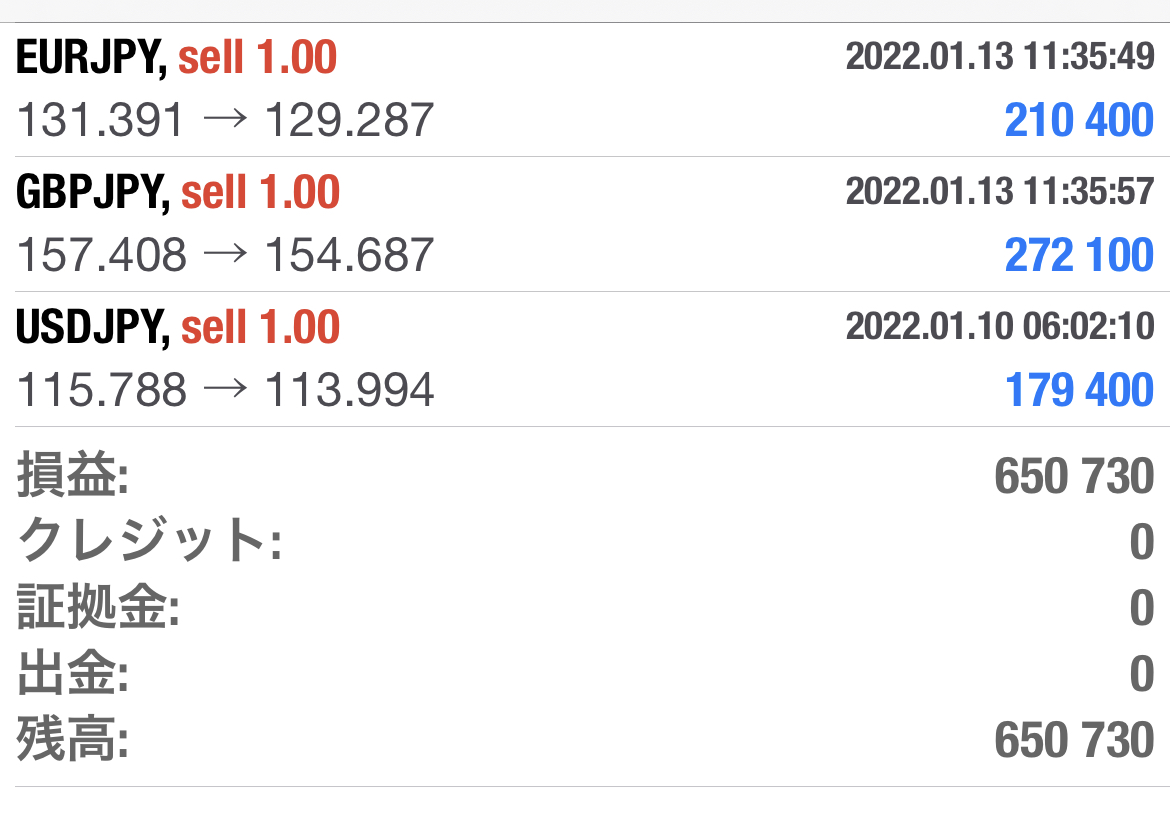Tap the GBPJPY price range 157.408 to 154.687
Viewport: 1170px width, 818px height.
(x=226, y=256)
